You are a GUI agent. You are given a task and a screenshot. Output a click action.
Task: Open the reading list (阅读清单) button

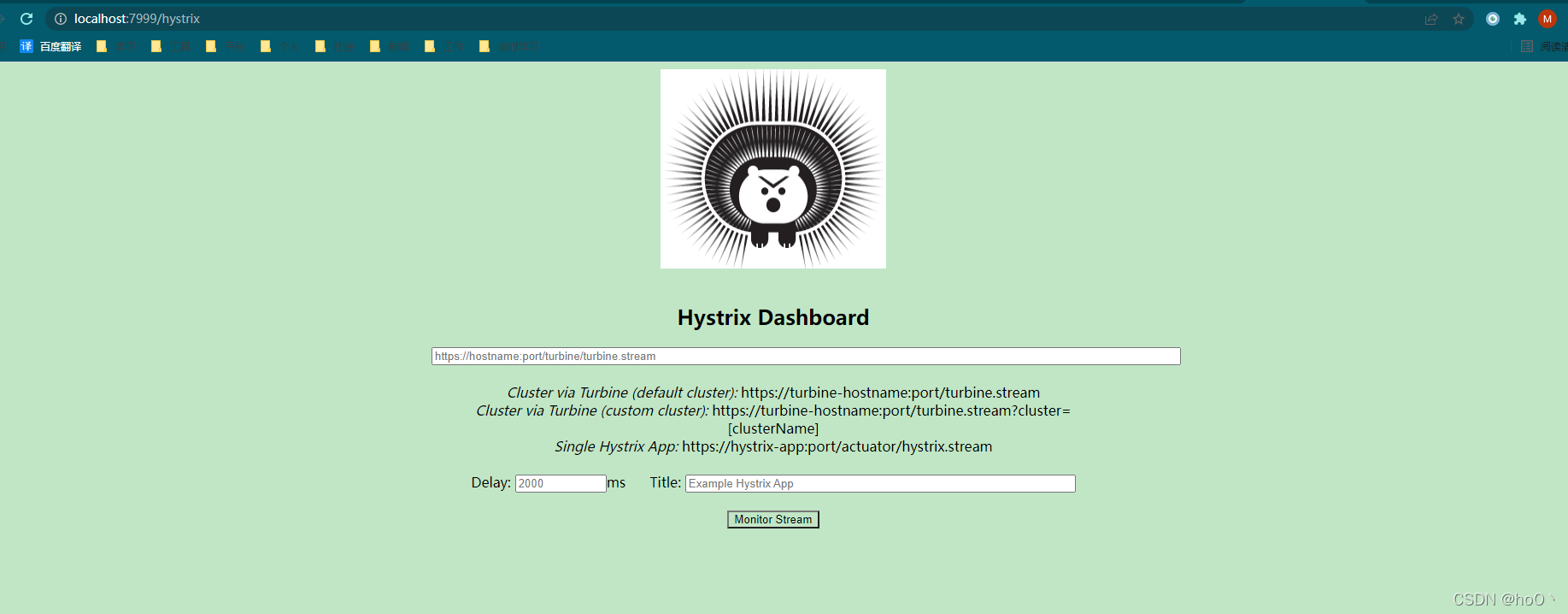(x=1544, y=46)
